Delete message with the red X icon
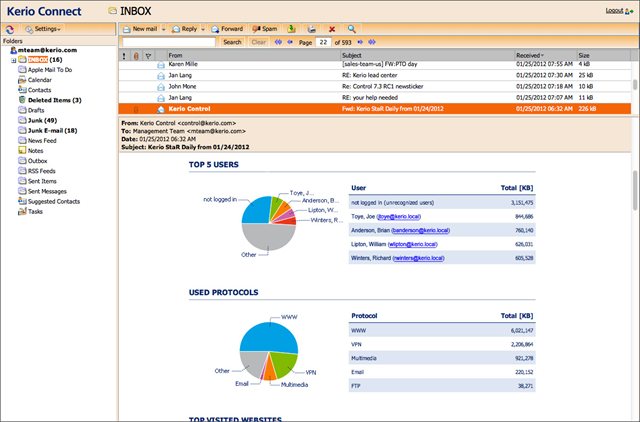 [x=332, y=29]
